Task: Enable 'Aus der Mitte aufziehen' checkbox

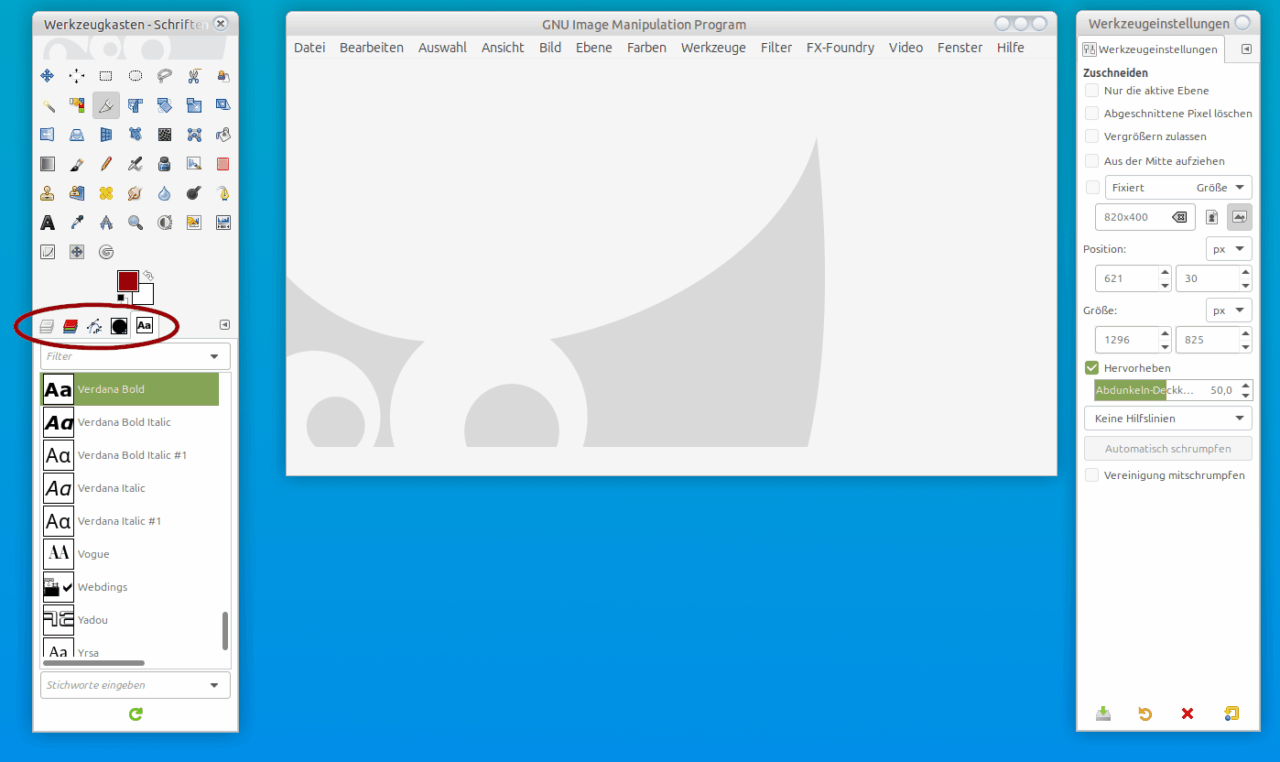Action: point(1092,161)
